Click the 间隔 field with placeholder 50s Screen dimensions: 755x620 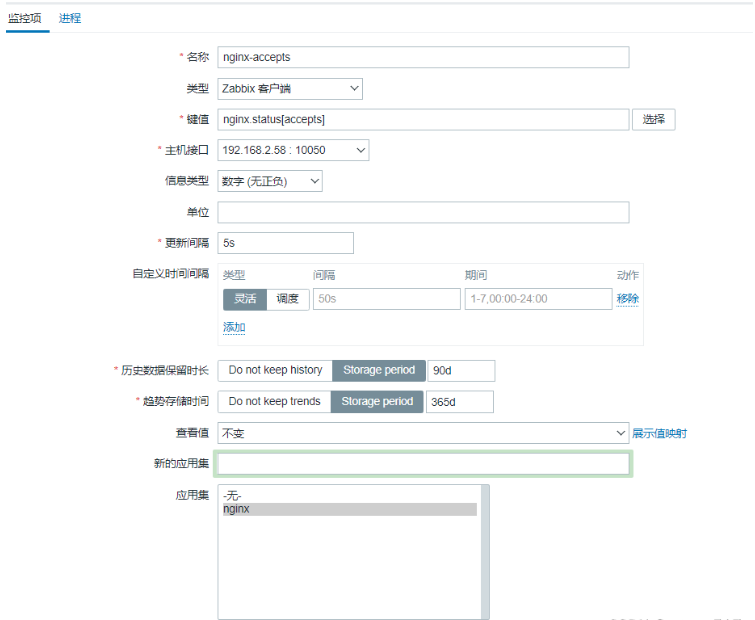(387, 299)
